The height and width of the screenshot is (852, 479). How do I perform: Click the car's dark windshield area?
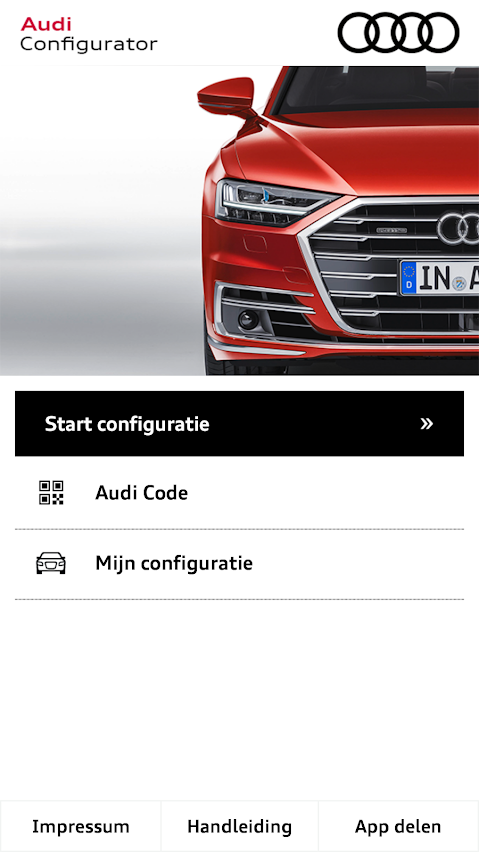click(375, 90)
